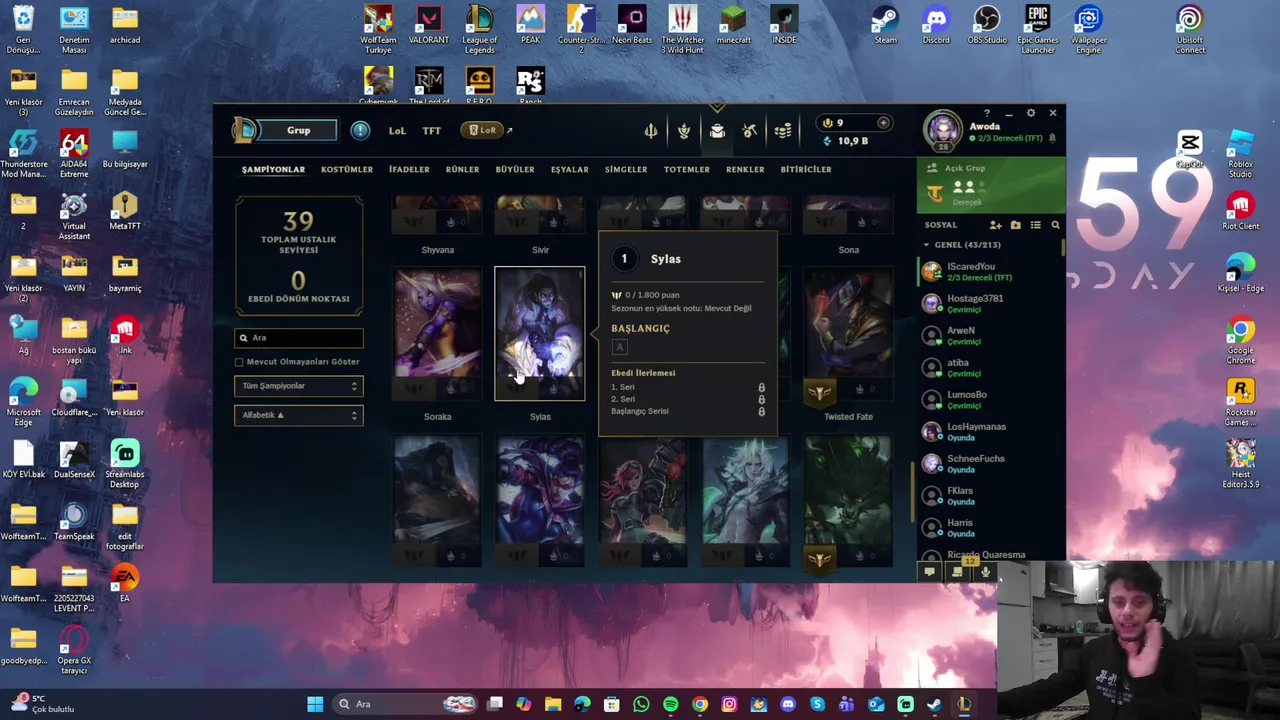The image size is (1280, 720).
Task: Open Steam desktop shortcut
Action: (885, 25)
